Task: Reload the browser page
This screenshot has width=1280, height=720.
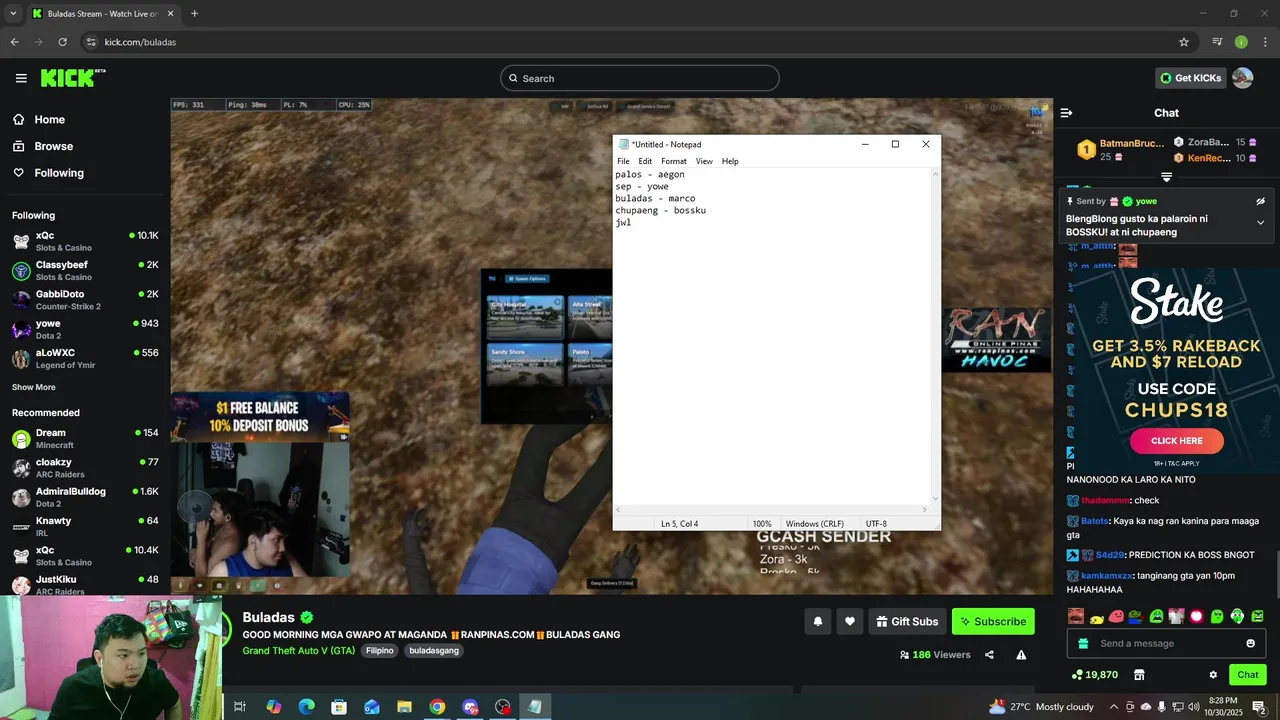Action: (62, 42)
